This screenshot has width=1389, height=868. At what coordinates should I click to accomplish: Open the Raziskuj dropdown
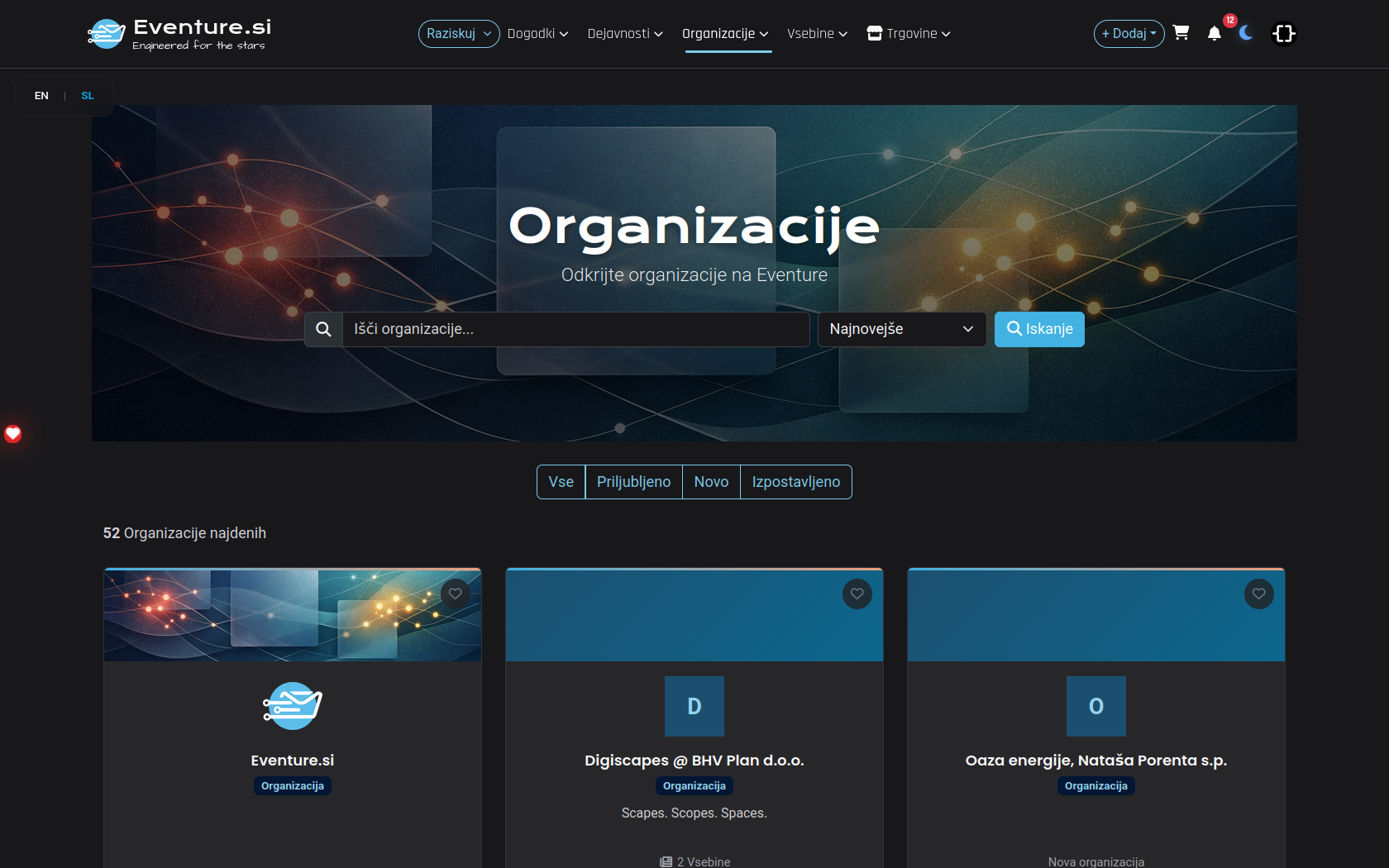[x=459, y=34]
